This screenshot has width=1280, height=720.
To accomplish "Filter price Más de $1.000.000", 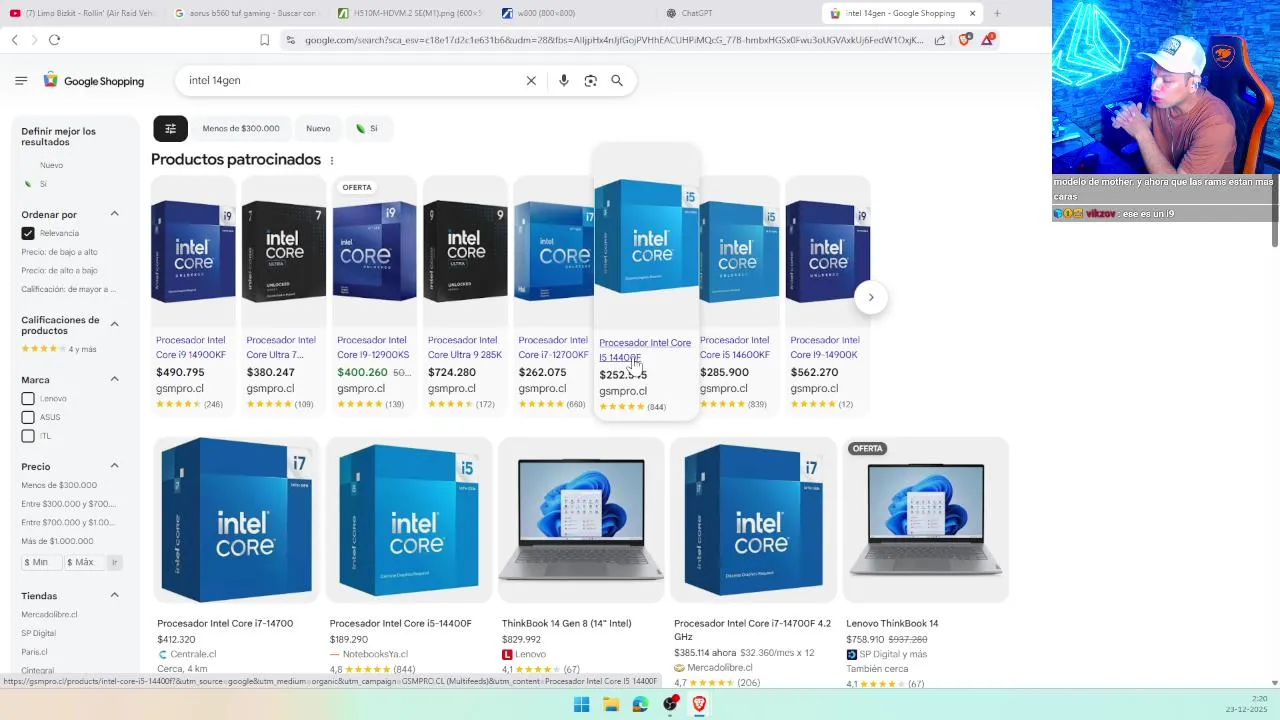I will tap(57, 541).
